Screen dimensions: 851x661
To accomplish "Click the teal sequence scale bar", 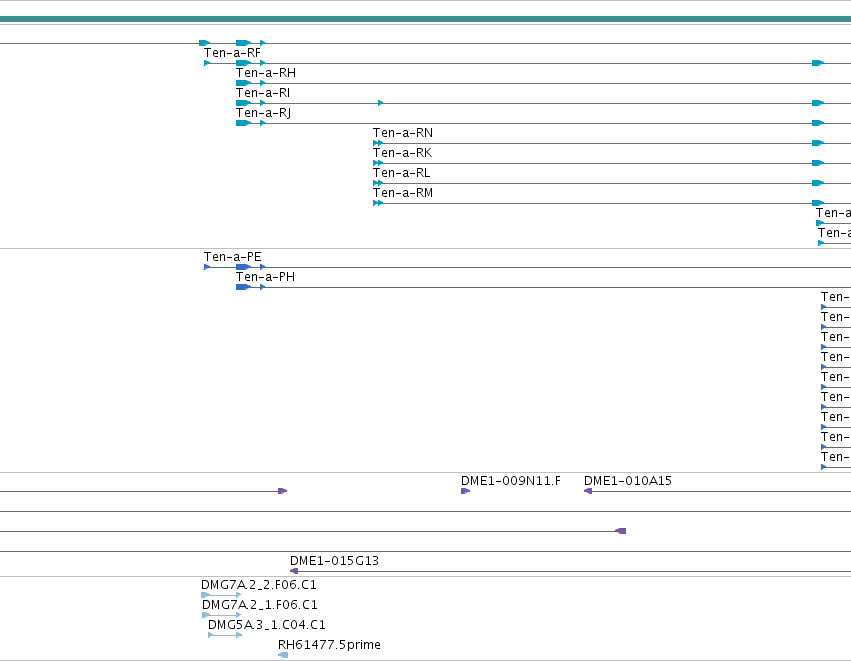I will (426, 19).
